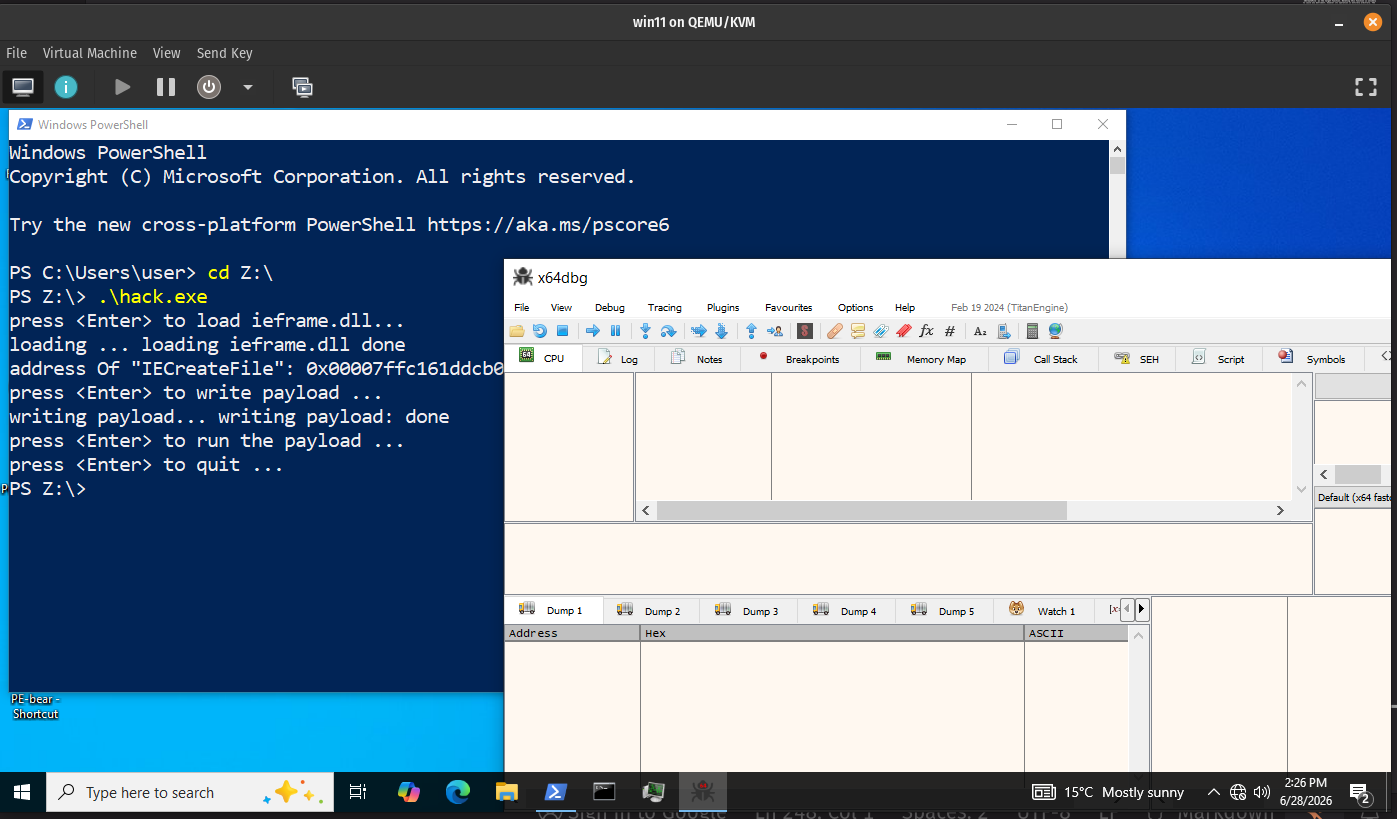The image size is (1397, 819).
Task: Open a file in x64dbg toolbar
Action: pos(516,331)
